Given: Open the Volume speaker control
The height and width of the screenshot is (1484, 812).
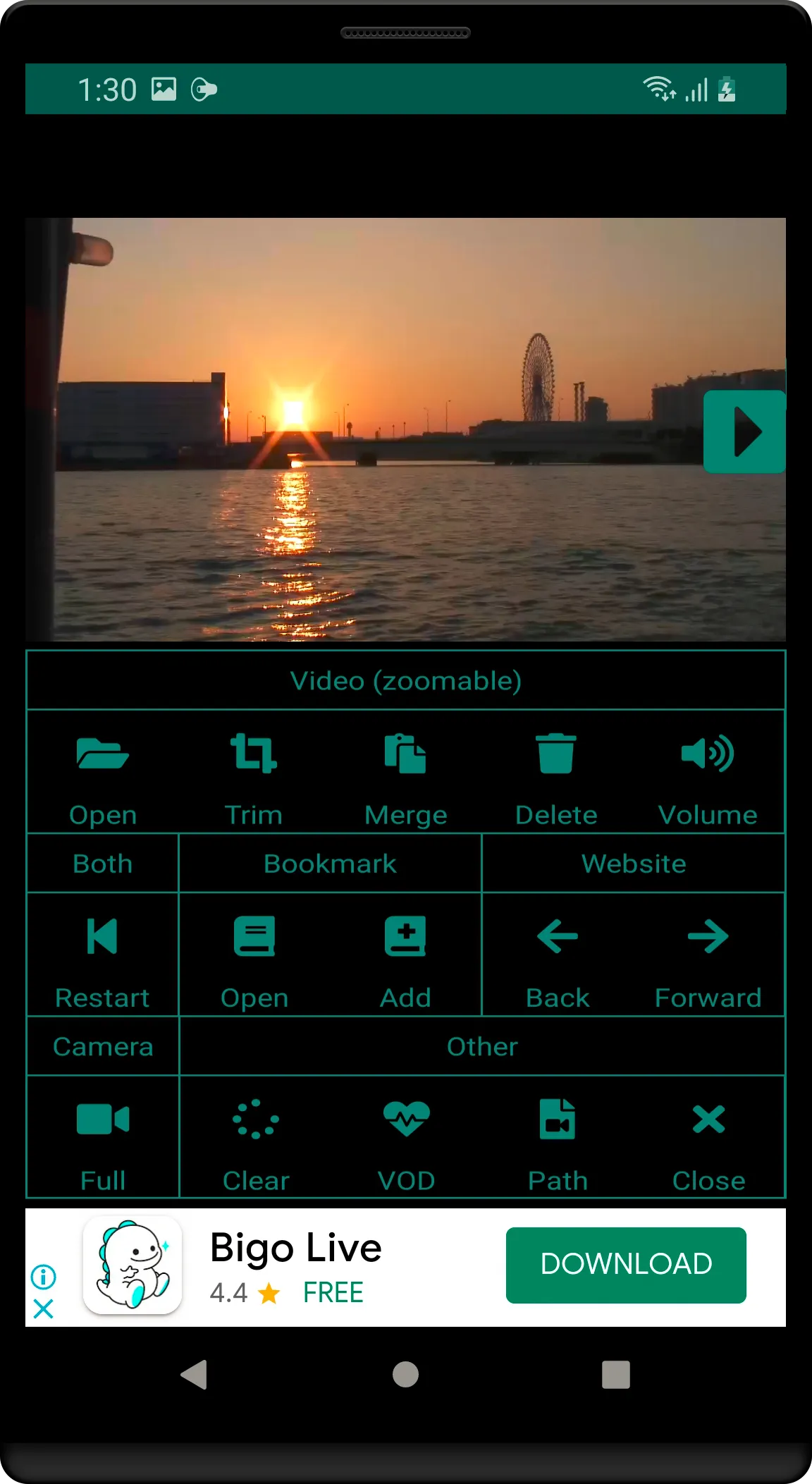Looking at the screenshot, I should coord(708,753).
